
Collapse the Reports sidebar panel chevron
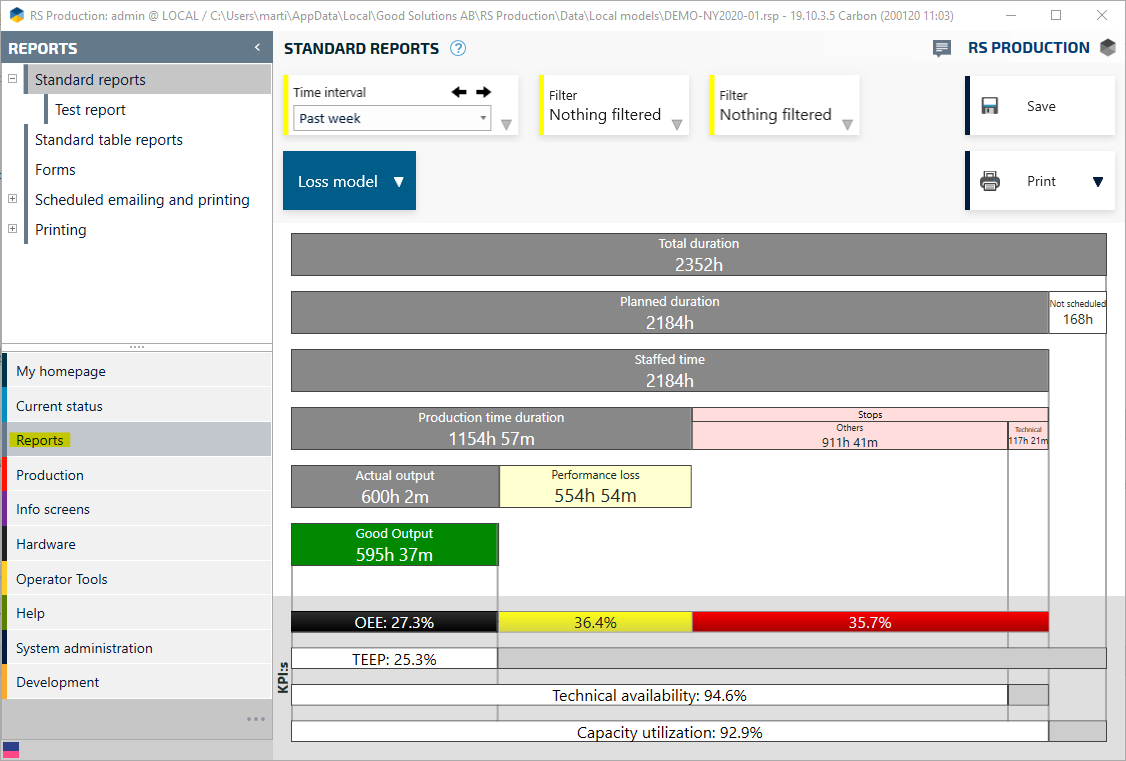pyautogui.click(x=257, y=48)
